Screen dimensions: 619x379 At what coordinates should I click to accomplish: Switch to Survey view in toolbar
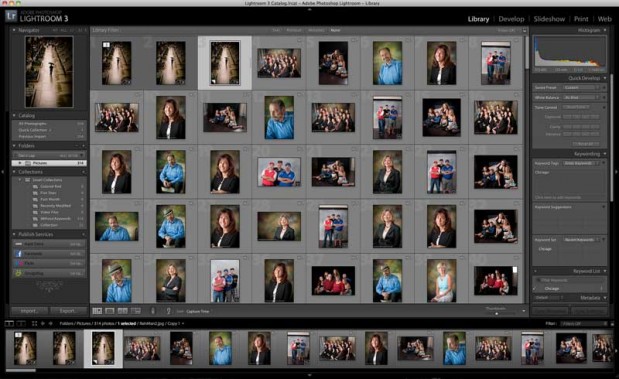pyautogui.click(x=136, y=311)
